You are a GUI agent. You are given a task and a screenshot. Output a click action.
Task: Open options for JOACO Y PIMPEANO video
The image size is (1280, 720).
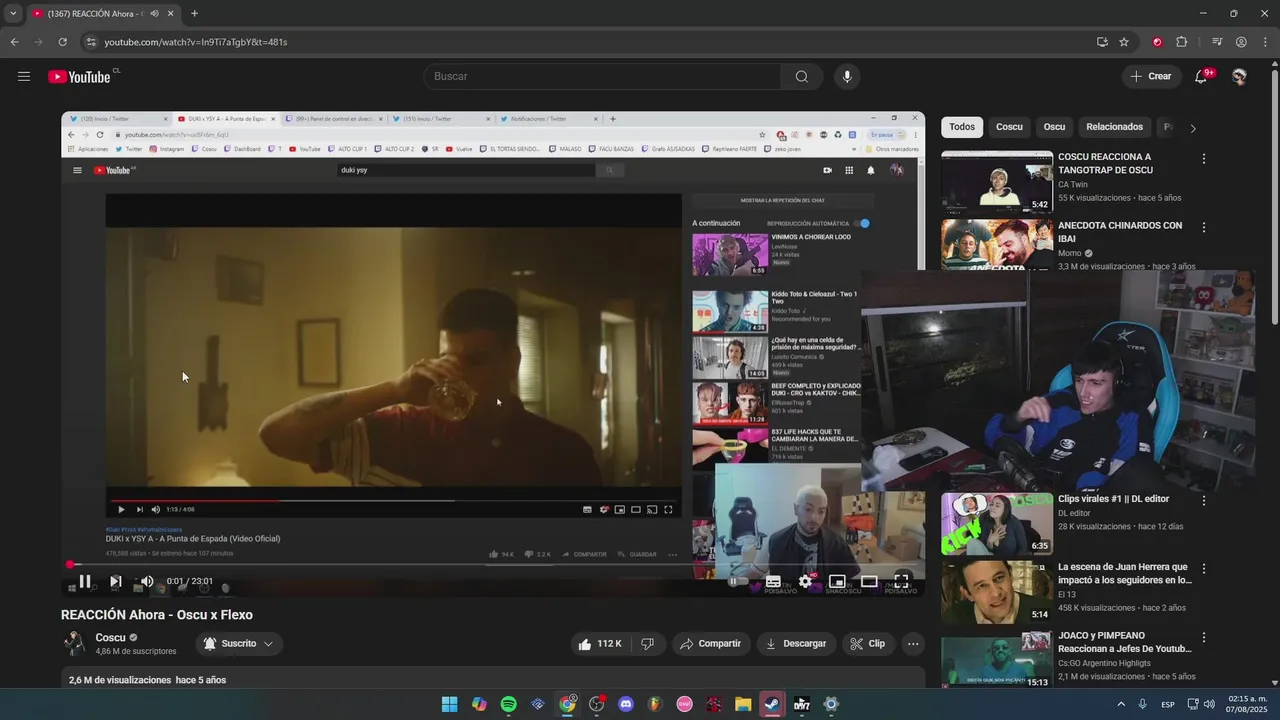1204,638
